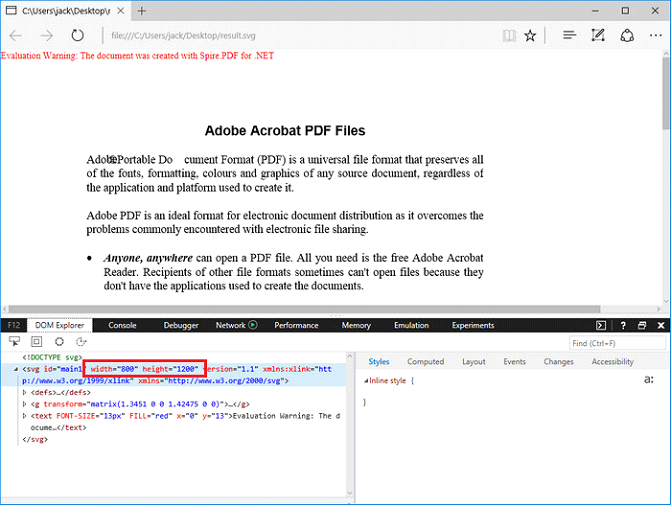
Task: Open the Memory tab
Action: pyautogui.click(x=356, y=325)
